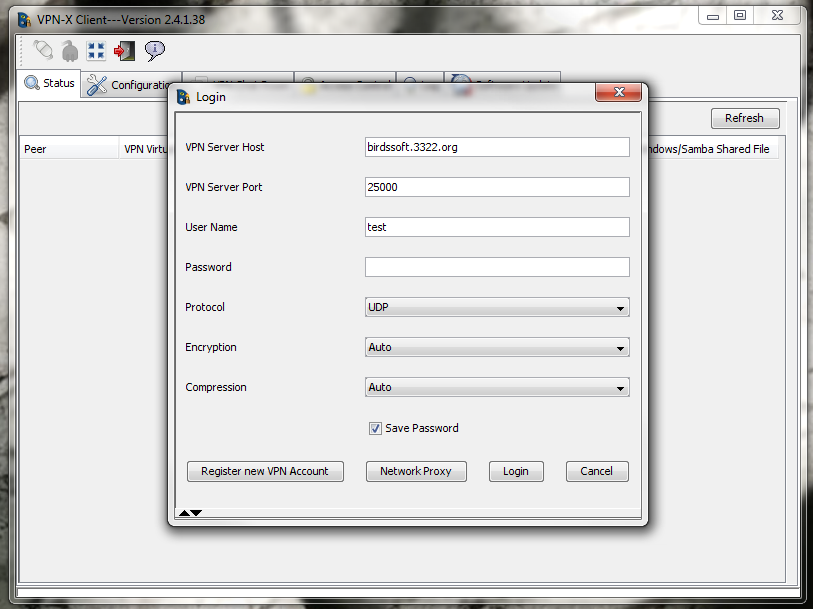This screenshot has height=609, width=813.
Task: Click the Refresh button in main window
Action: 745,118
